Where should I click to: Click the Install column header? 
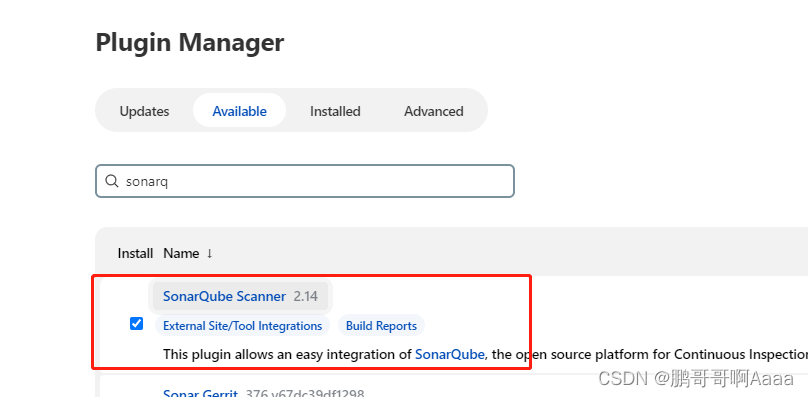tap(135, 254)
